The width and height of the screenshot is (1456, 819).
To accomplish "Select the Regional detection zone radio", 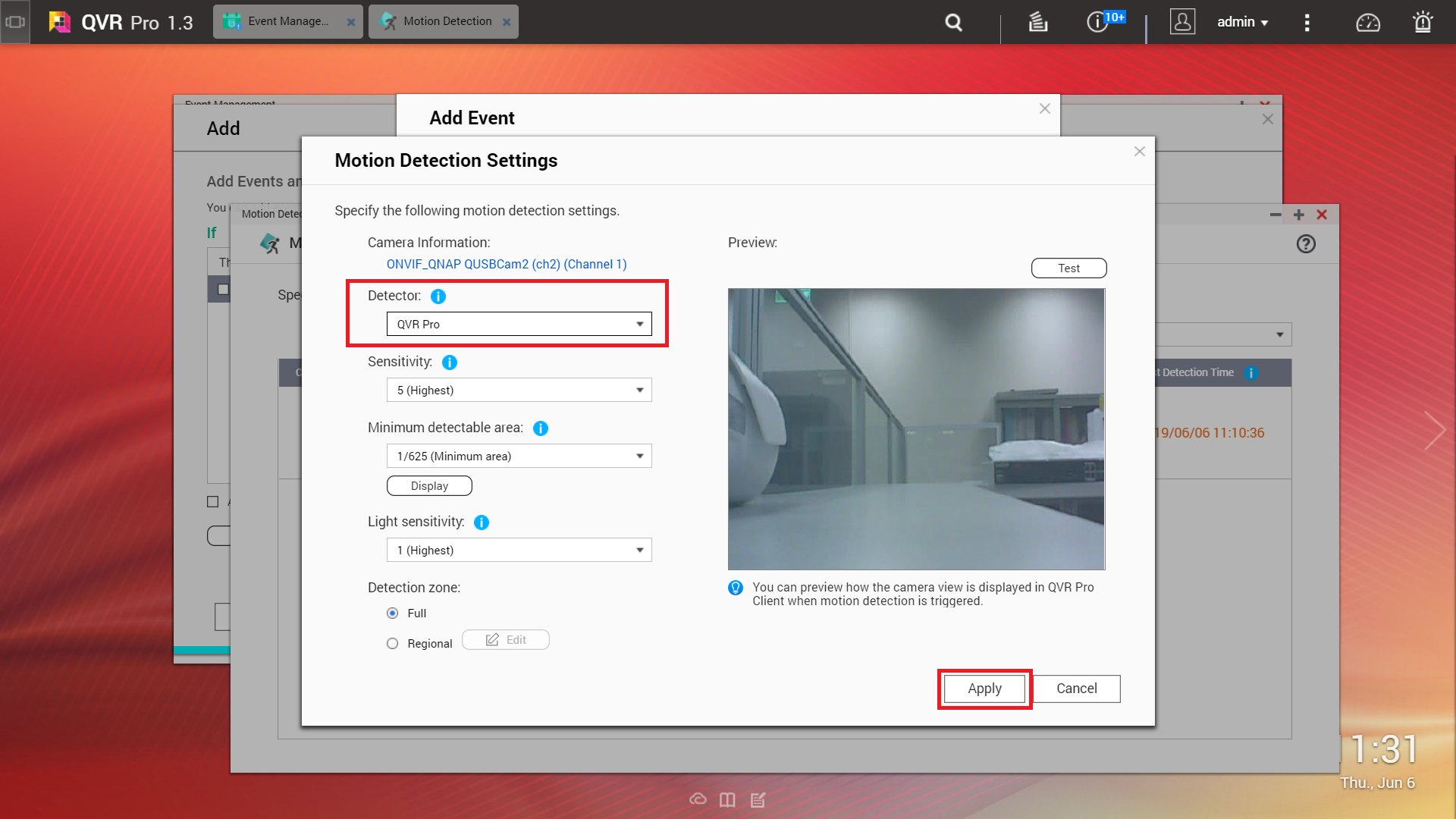I will (392, 643).
